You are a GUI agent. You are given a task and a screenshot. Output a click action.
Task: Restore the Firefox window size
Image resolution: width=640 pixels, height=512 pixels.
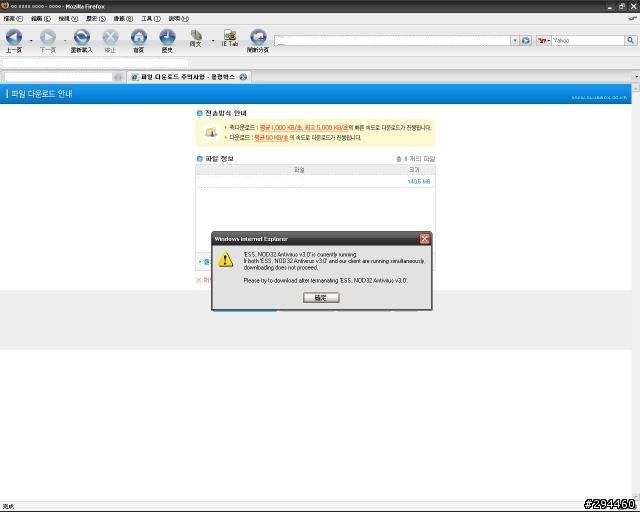click(x=622, y=7)
